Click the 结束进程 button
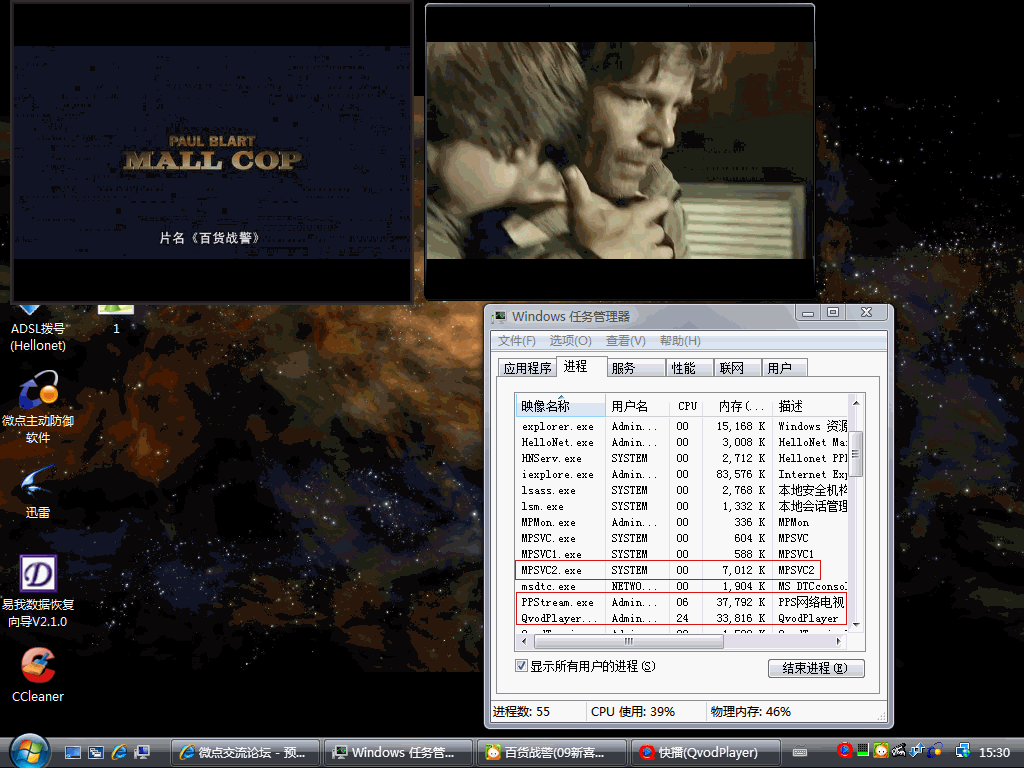Screen dimensions: 1024x768 [x=816, y=668]
